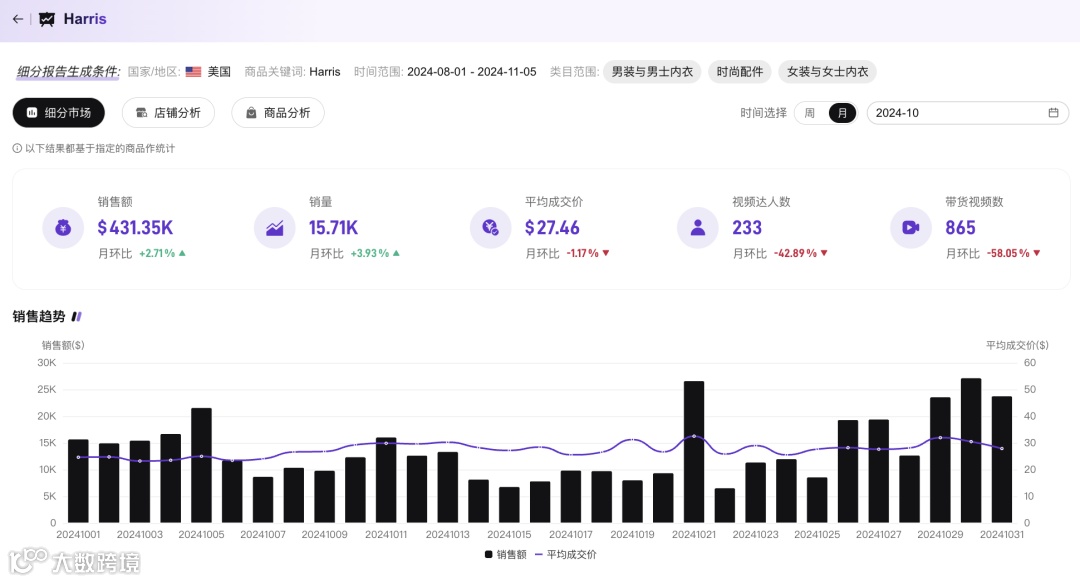Click the average price (平均成交价) tag icon
Screen dimensions: 1080x582
pyautogui.click(x=490, y=227)
